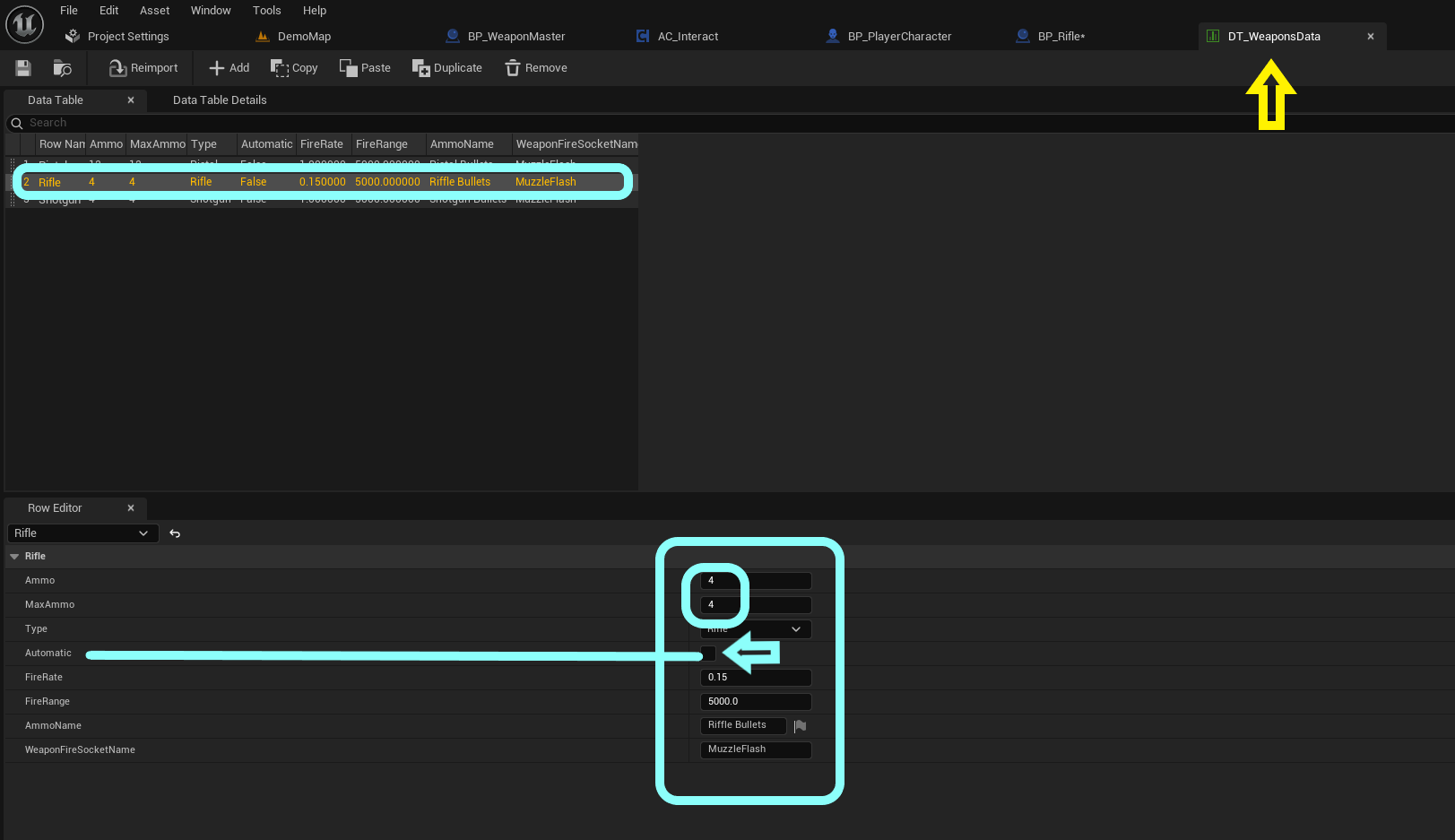The width and height of the screenshot is (1455, 840).
Task: Open the Edit menu
Action: click(109, 11)
